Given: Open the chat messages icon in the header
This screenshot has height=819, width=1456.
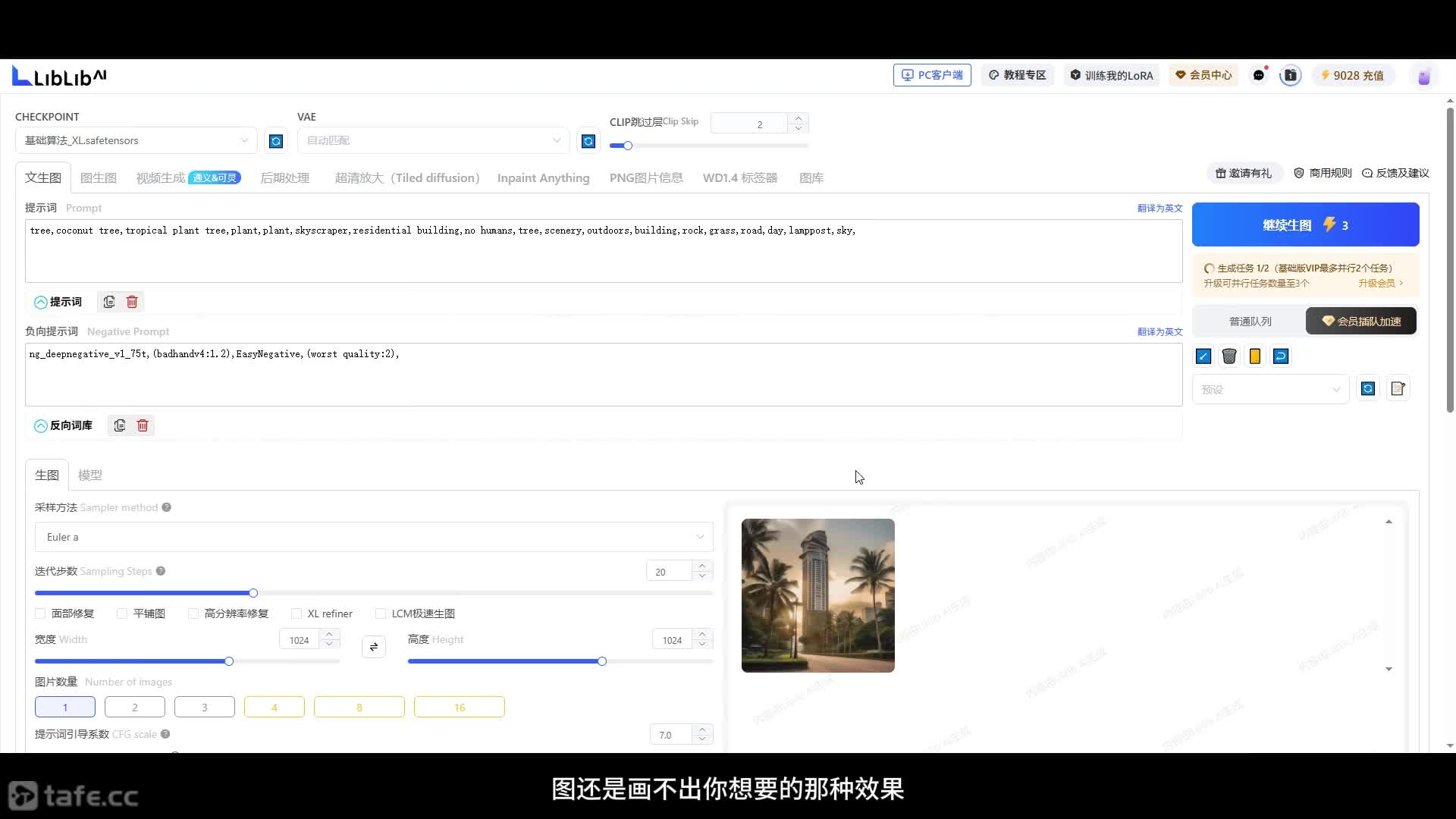Looking at the screenshot, I should pyautogui.click(x=1259, y=75).
